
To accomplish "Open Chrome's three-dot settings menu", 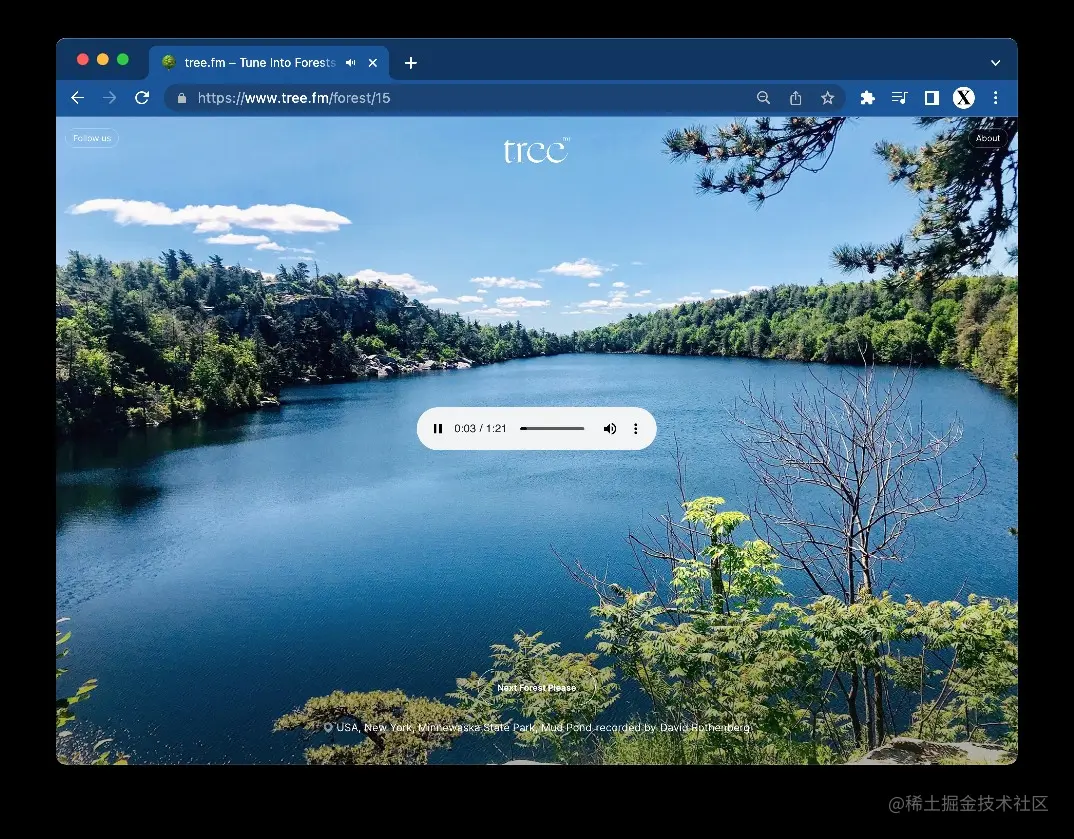I will (995, 97).
